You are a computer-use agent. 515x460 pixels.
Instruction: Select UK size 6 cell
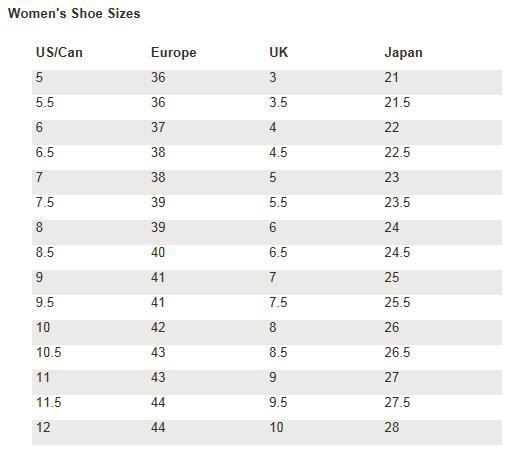coord(273,227)
